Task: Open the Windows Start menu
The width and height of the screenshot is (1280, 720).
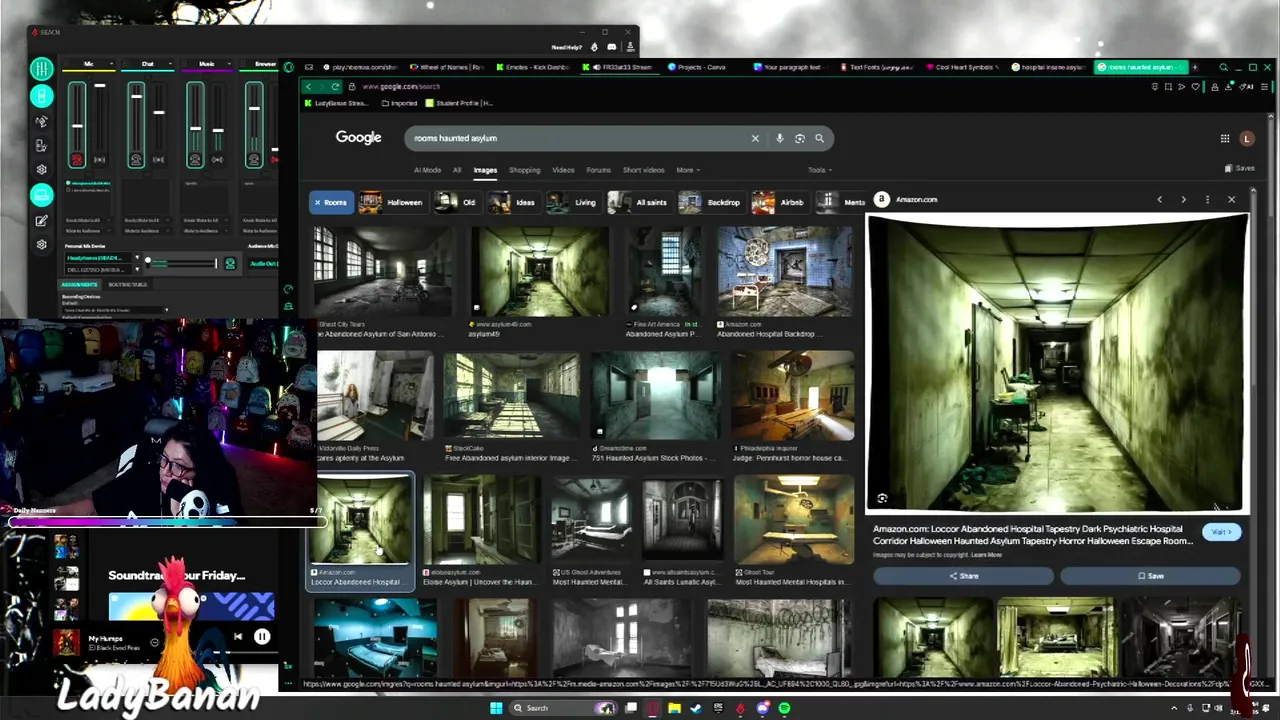Action: 496,708
